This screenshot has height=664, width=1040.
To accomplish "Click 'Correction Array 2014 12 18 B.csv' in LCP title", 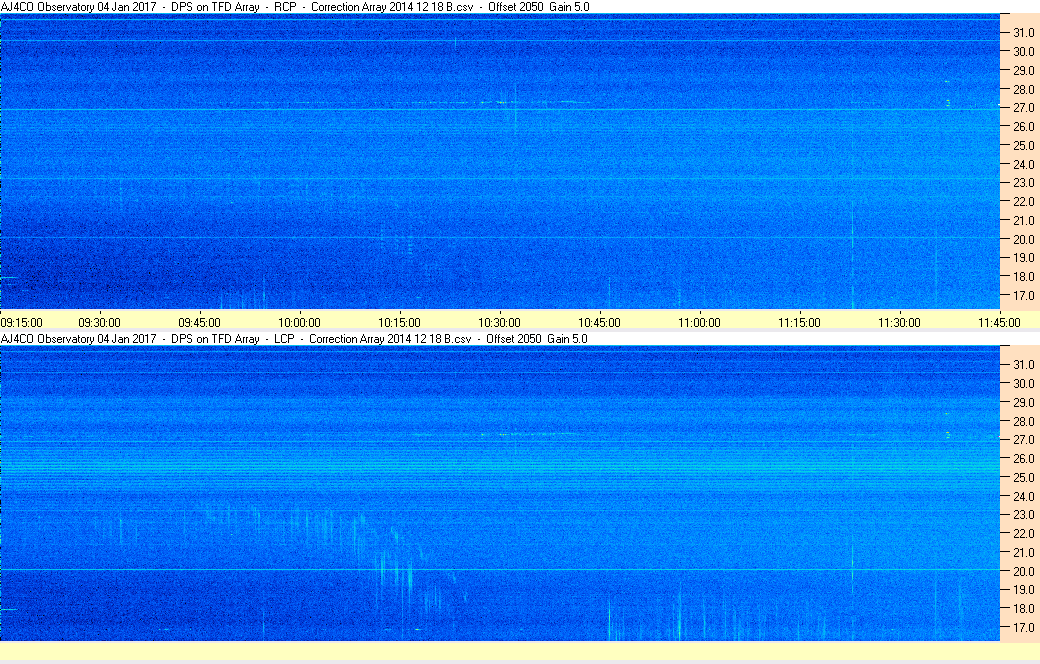I will [x=390, y=339].
